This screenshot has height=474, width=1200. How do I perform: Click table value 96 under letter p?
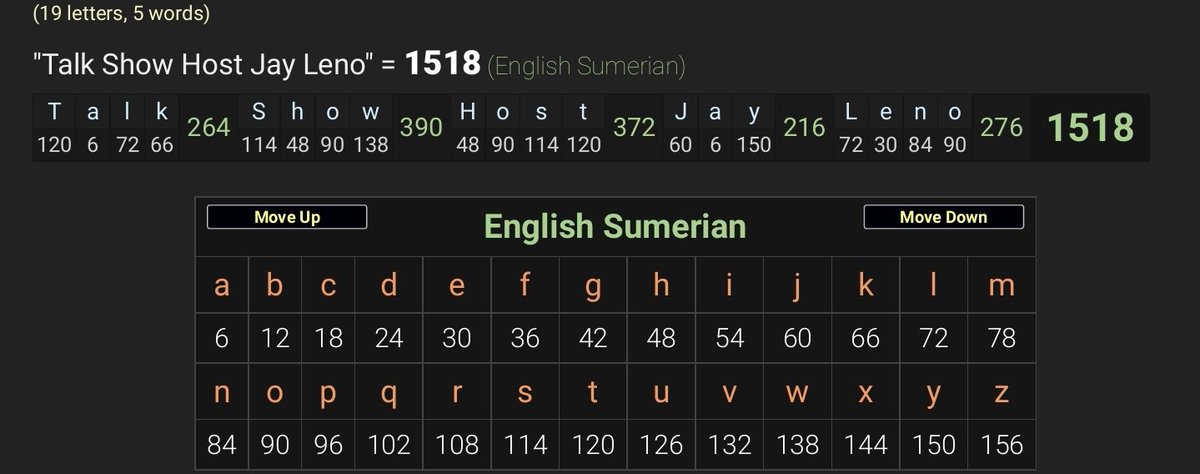328,444
